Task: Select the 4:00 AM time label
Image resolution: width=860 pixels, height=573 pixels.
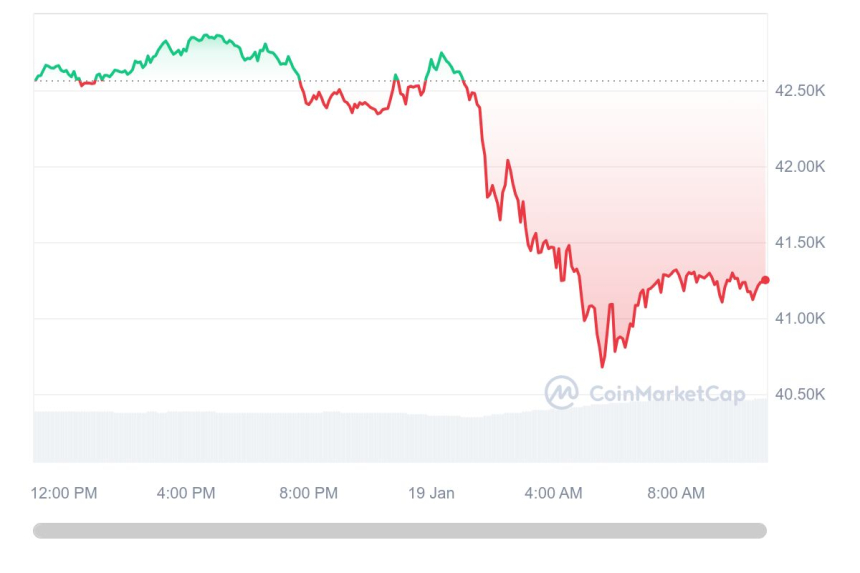Action: pyautogui.click(x=553, y=493)
